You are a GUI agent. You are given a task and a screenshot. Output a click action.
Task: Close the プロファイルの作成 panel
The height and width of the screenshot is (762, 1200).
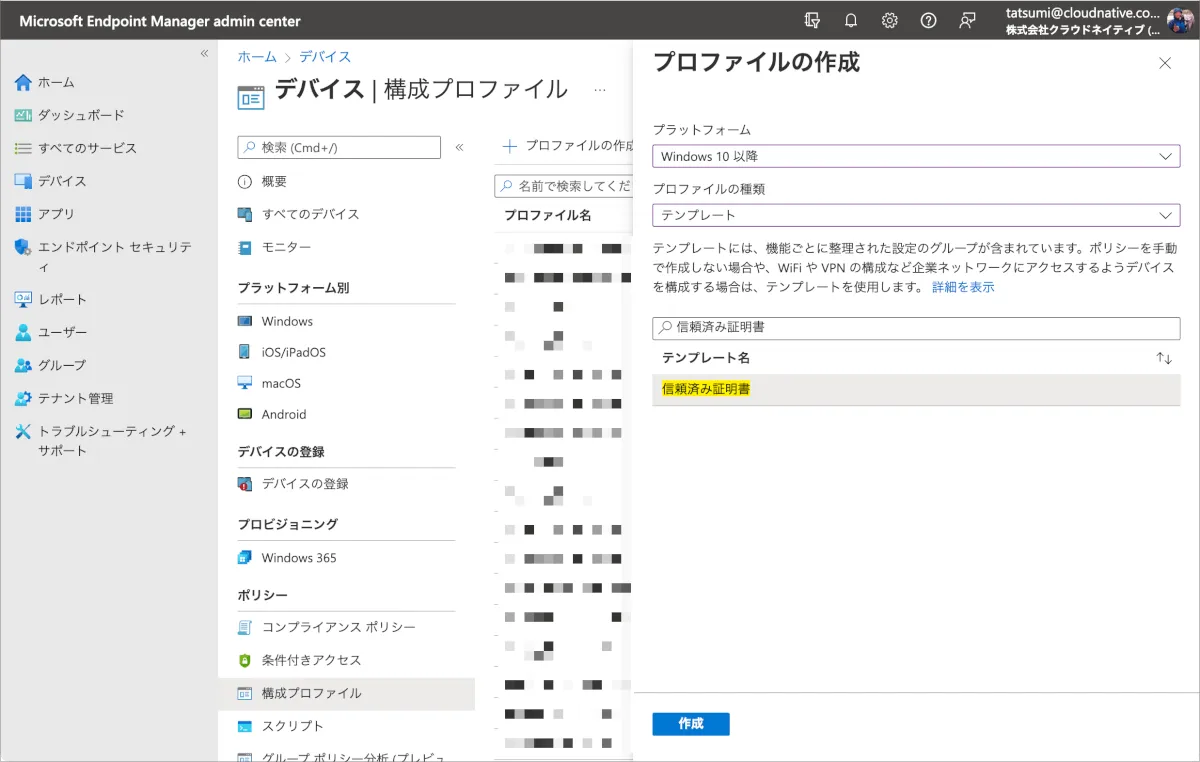1164,63
